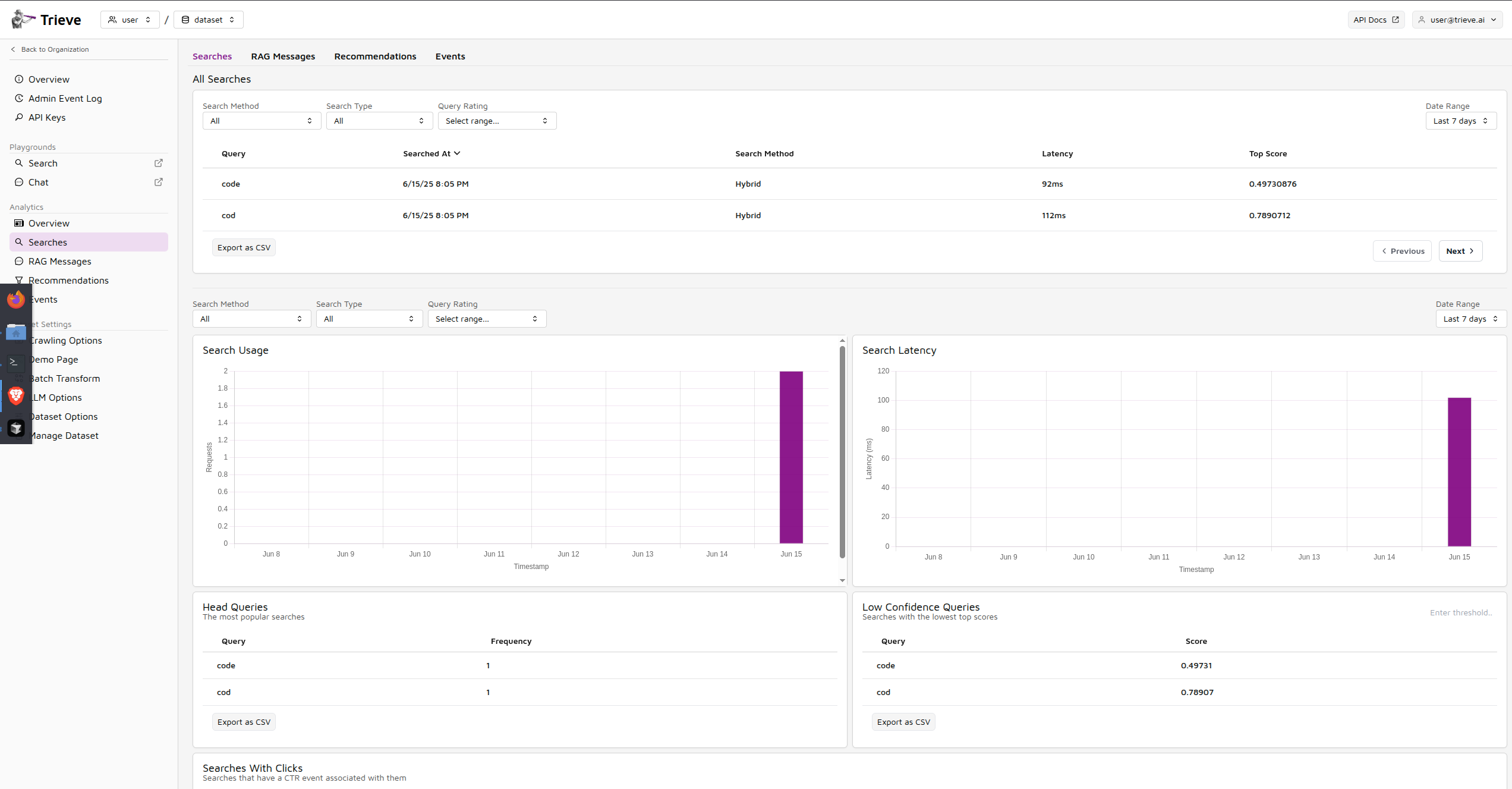The width and height of the screenshot is (1512, 789).
Task: Open Admin Event Log in sidebar
Action: pyautogui.click(x=89, y=98)
